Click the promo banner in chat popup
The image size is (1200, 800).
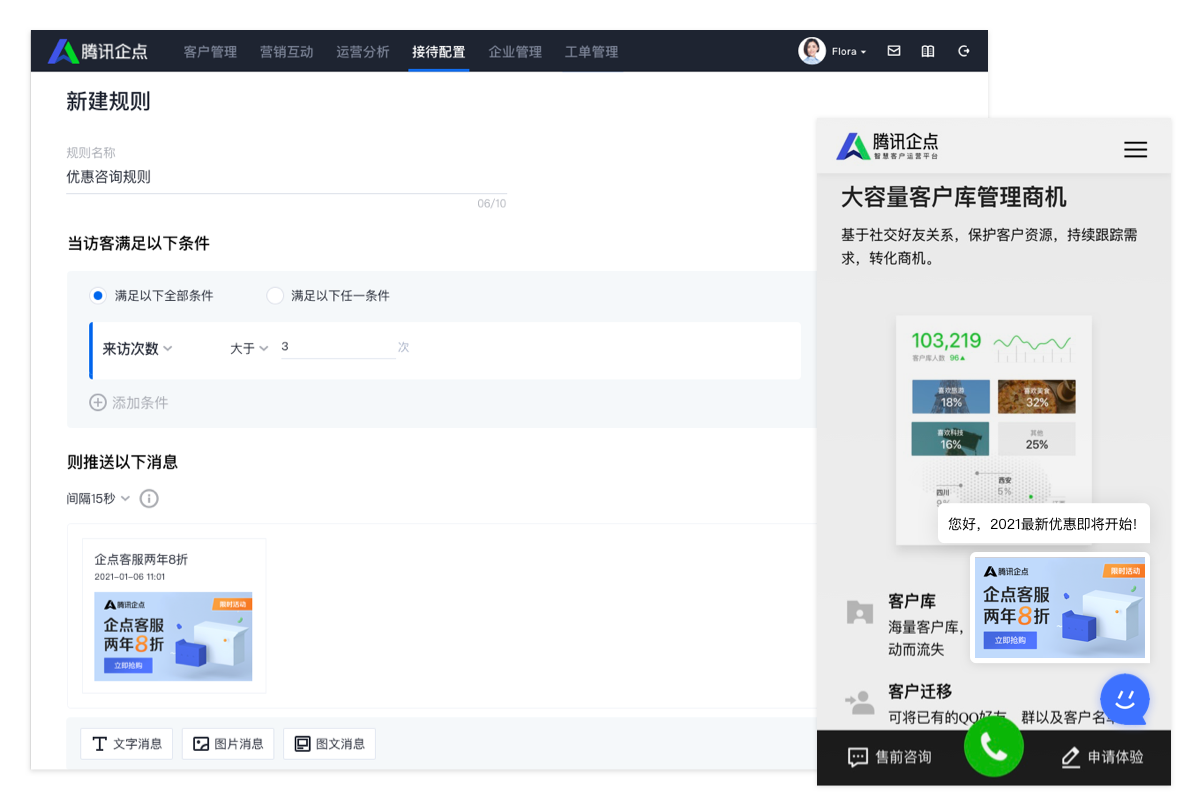[x=1060, y=607]
